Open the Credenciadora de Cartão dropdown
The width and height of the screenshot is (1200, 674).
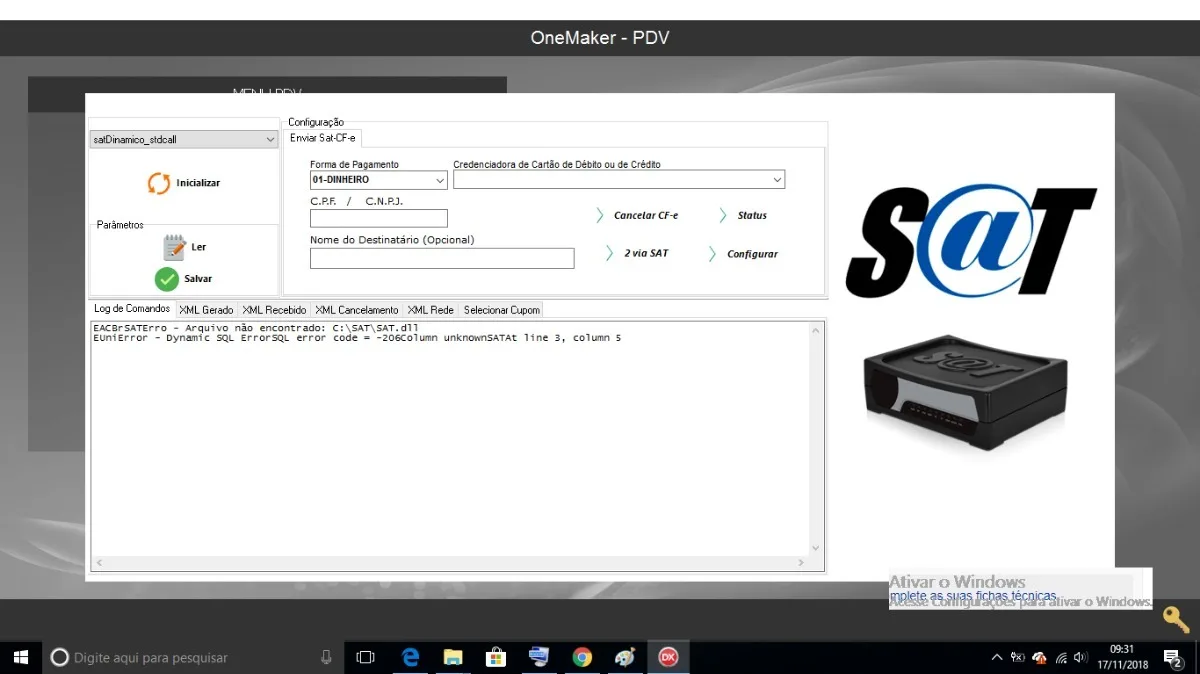(777, 180)
